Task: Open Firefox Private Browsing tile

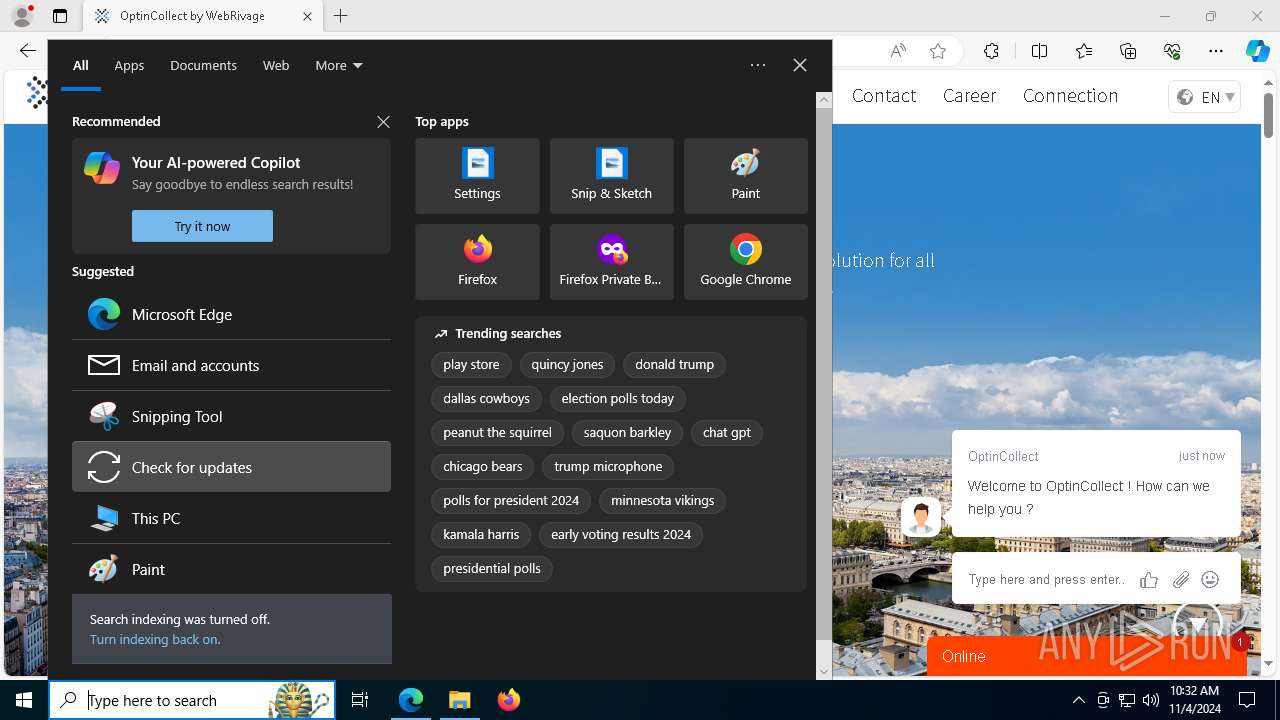Action: pyautogui.click(x=611, y=262)
